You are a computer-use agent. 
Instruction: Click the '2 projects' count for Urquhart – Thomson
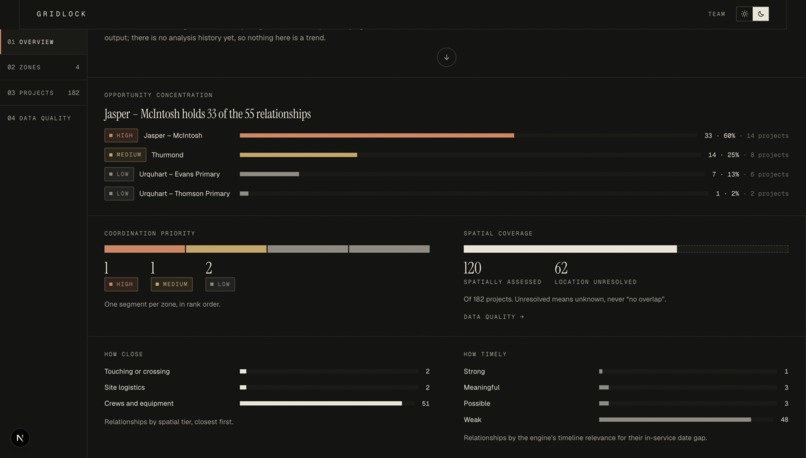[x=769, y=194]
